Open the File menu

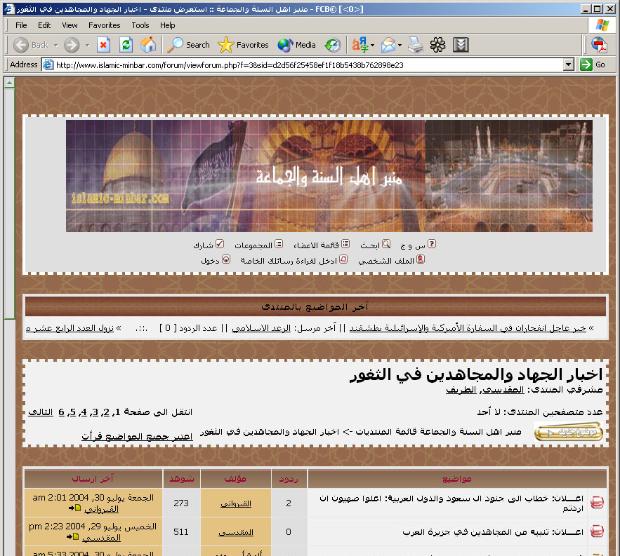(x=21, y=25)
